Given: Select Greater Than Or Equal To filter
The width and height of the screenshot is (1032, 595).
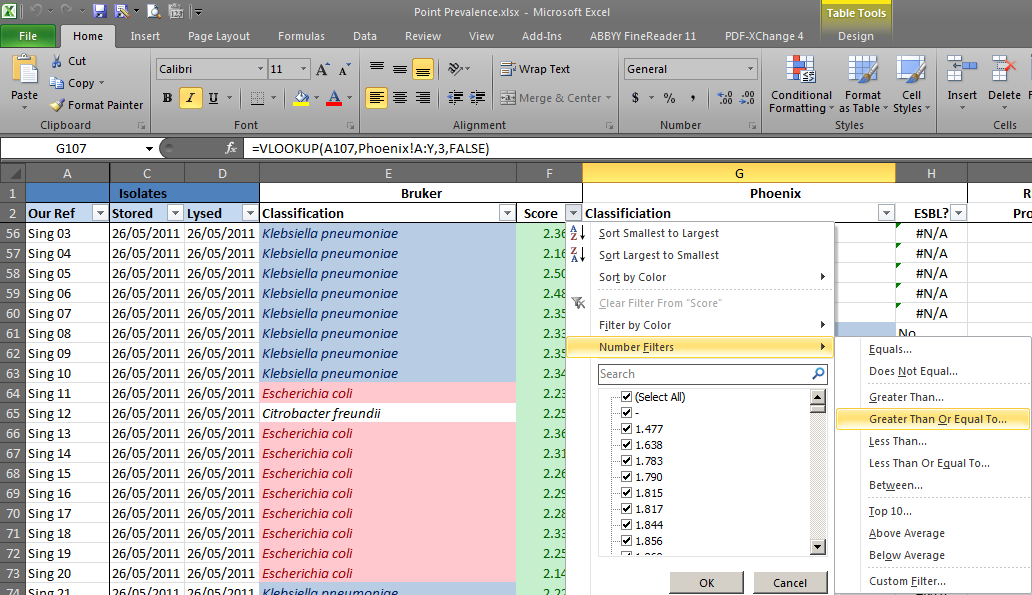Looking at the screenshot, I should (x=937, y=419).
